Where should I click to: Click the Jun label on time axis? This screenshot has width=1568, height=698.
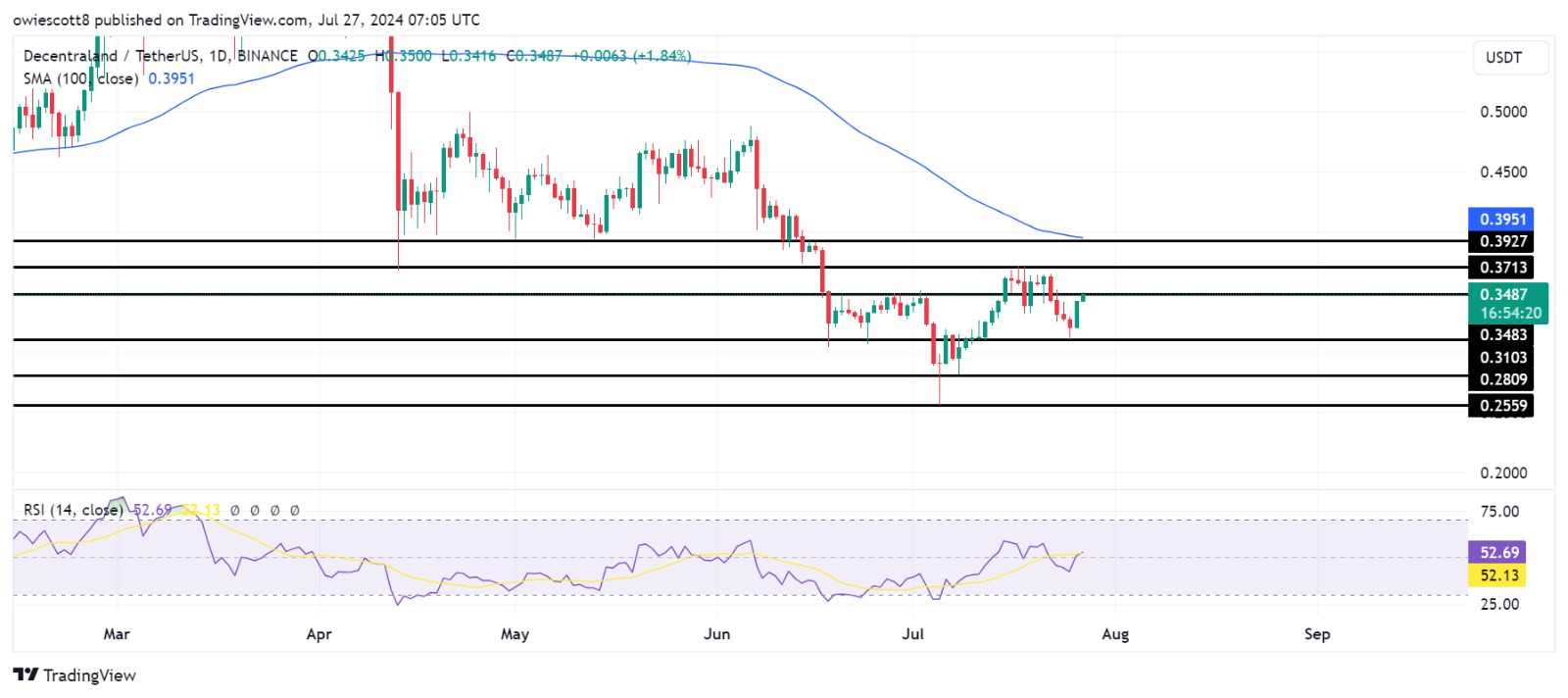[716, 634]
